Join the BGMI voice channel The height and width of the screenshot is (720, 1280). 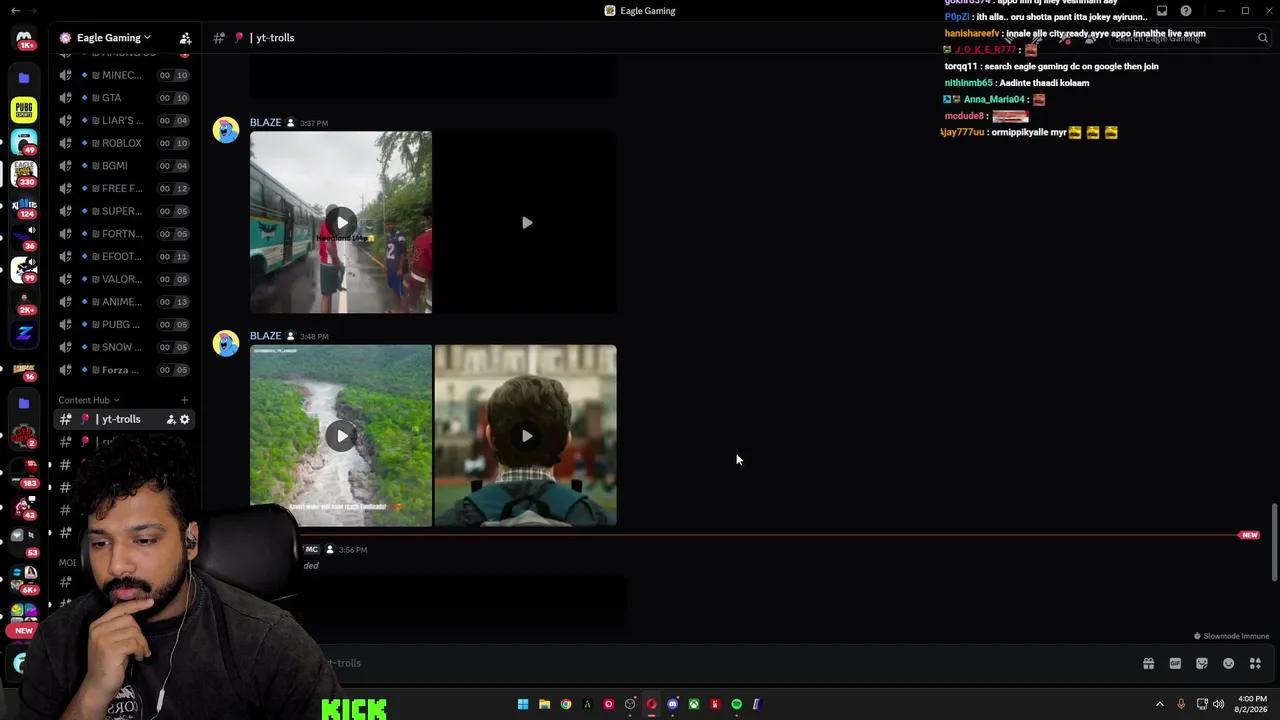coord(124,166)
